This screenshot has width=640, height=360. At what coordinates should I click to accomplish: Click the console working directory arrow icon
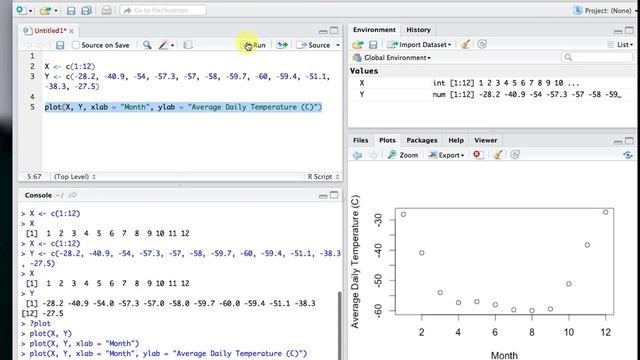[73, 196]
